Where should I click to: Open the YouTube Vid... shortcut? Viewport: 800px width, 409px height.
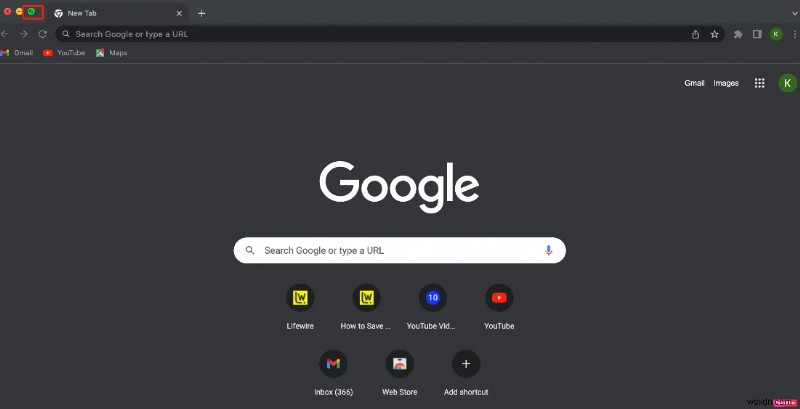433,307
